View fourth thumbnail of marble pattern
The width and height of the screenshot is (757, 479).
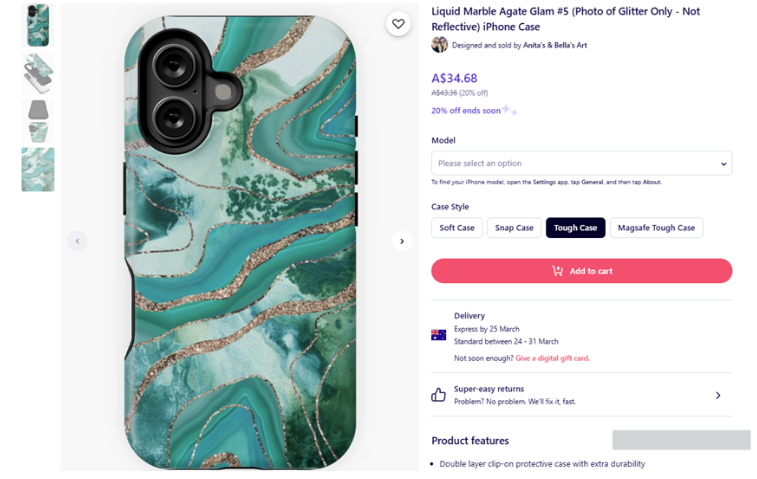[38, 169]
